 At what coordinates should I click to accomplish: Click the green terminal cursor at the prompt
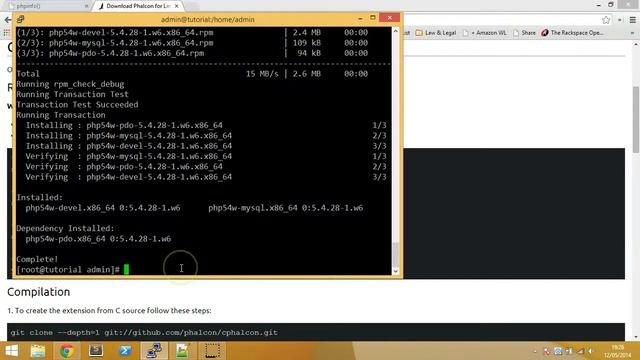point(127,269)
